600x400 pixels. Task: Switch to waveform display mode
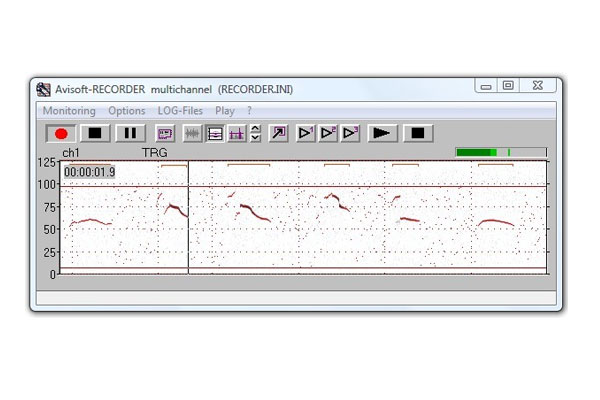(x=192, y=134)
